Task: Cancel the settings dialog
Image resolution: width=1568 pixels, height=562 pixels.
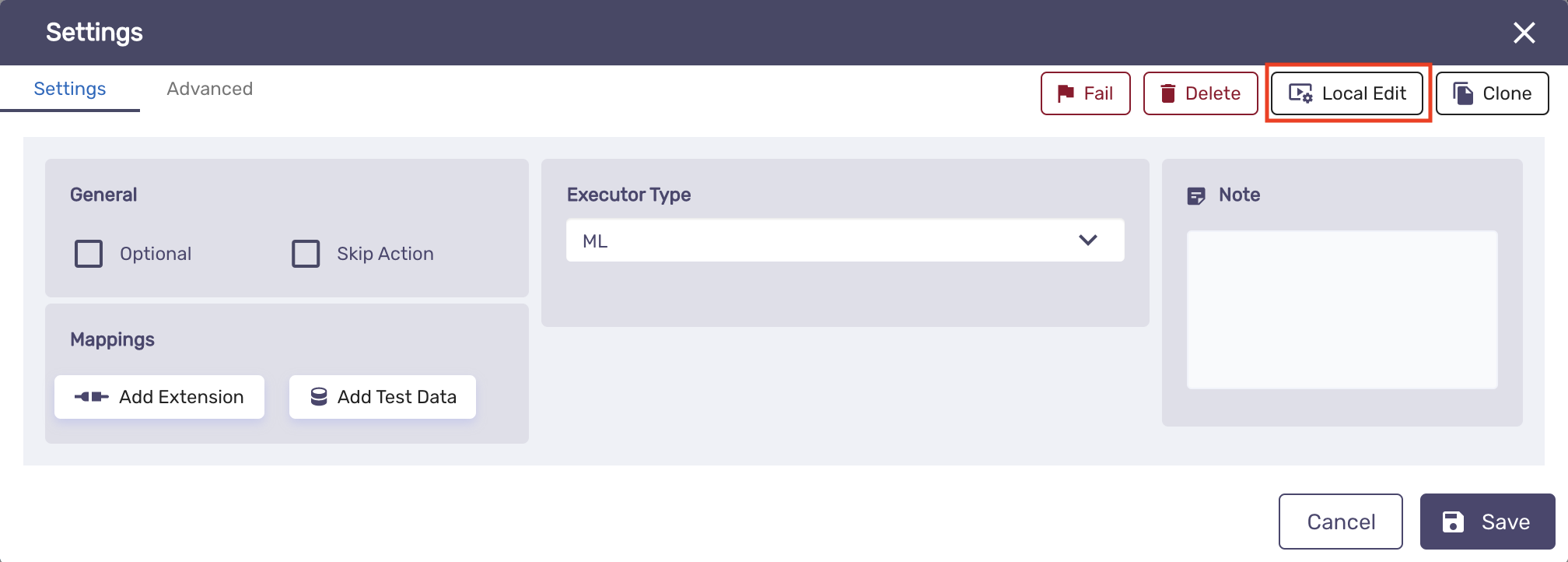Action: click(1341, 522)
